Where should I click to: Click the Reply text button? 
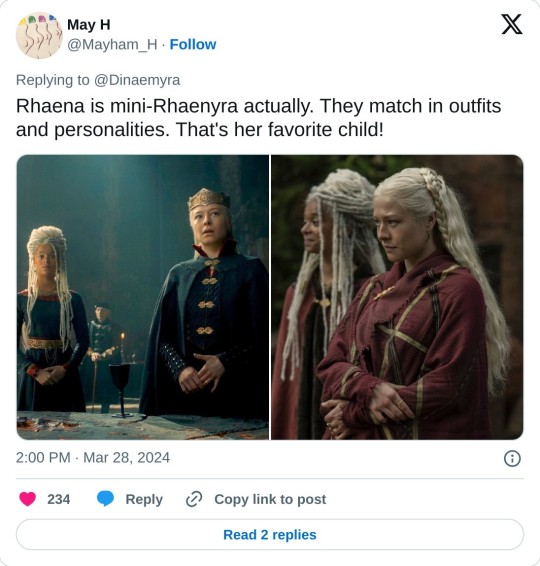pos(144,499)
